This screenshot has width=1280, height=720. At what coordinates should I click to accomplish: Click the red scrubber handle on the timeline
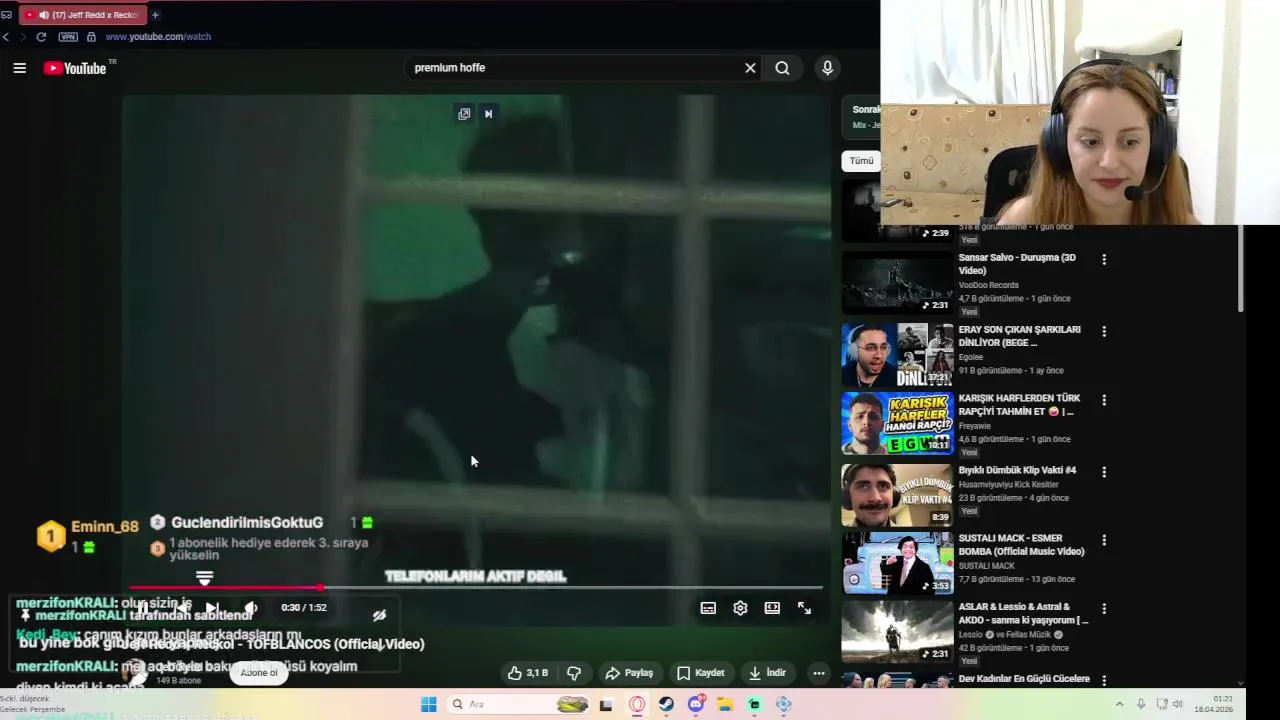click(x=320, y=588)
